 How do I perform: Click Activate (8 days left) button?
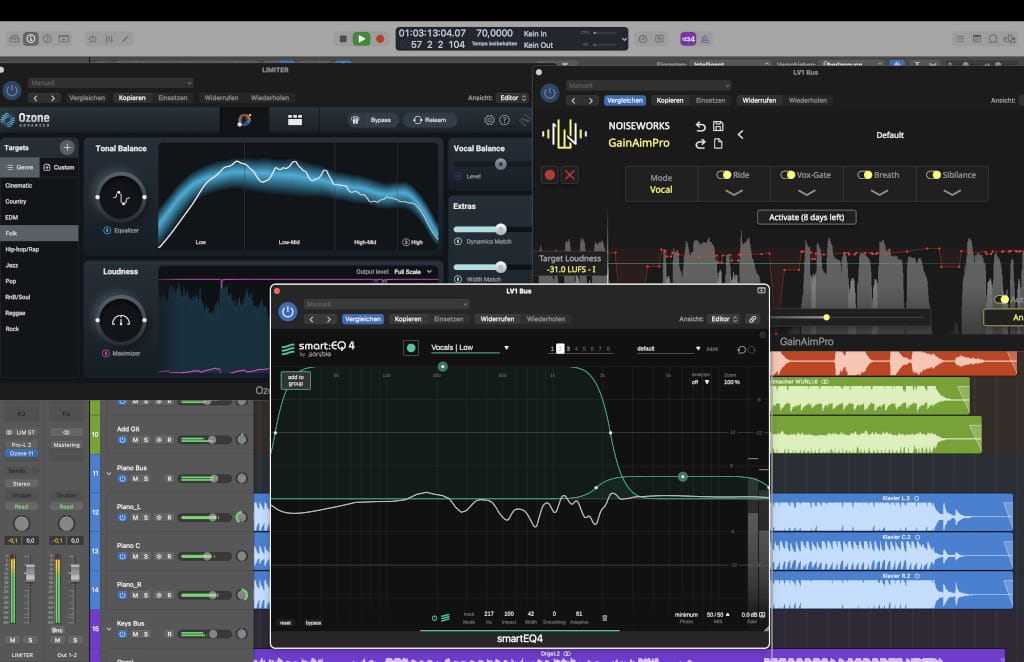pyautogui.click(x=807, y=217)
